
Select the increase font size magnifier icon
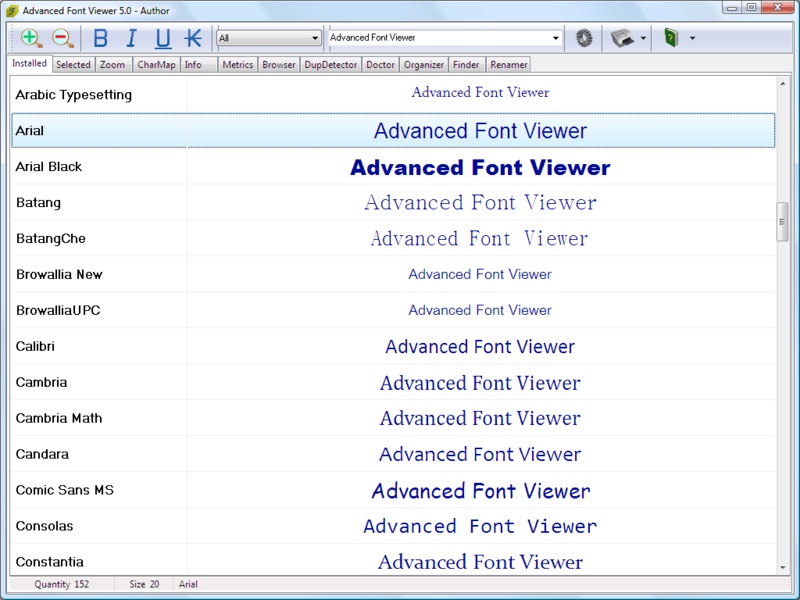click(28, 38)
